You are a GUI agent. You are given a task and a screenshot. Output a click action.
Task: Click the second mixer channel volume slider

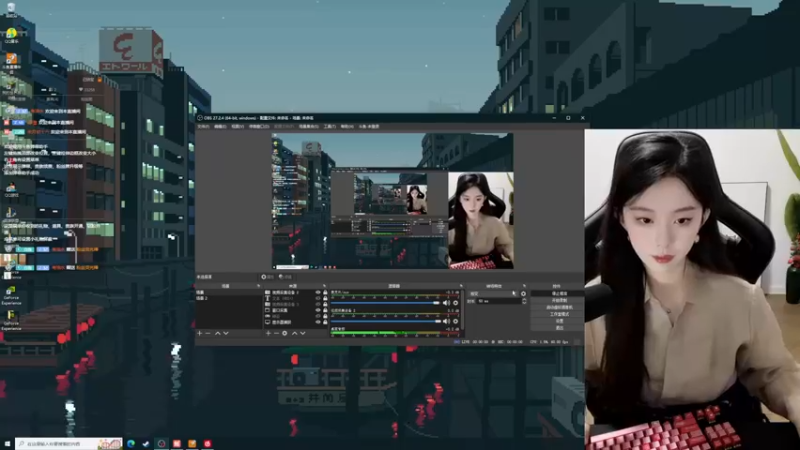click(385, 321)
